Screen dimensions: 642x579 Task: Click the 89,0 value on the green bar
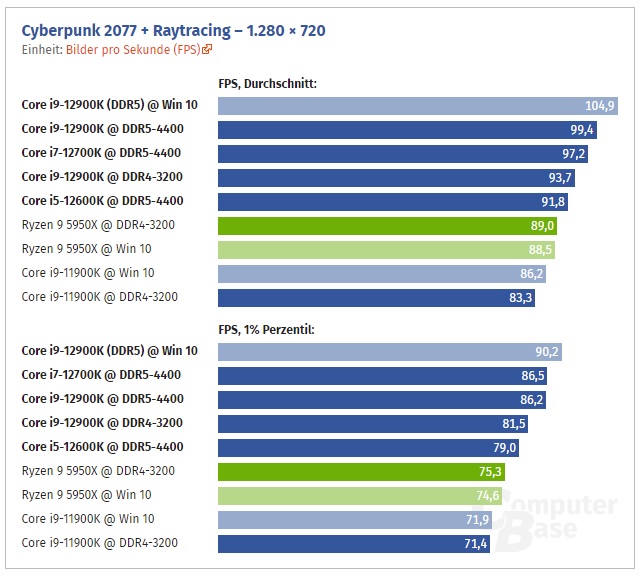[x=542, y=226]
